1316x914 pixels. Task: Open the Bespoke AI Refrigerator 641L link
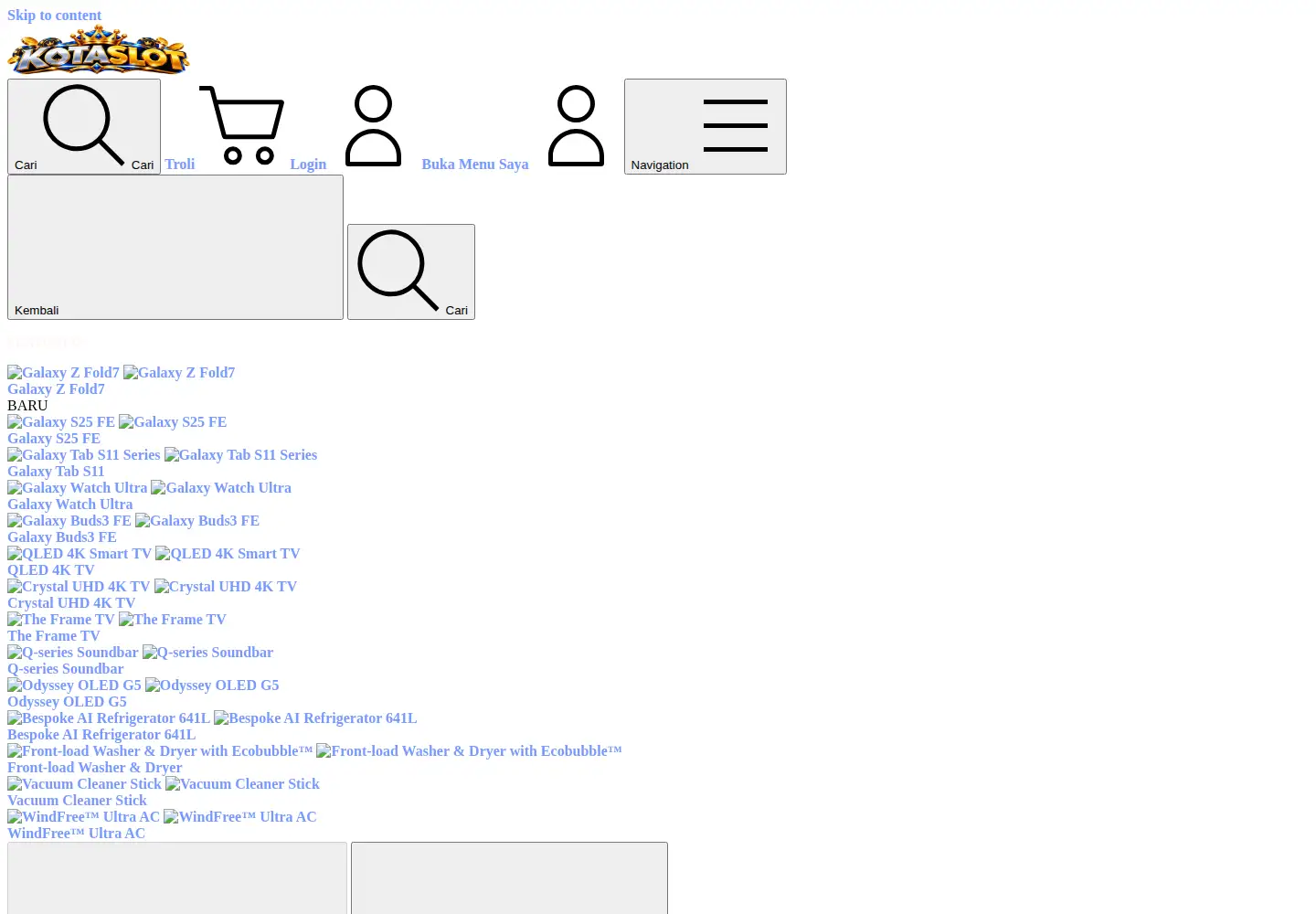tap(101, 735)
